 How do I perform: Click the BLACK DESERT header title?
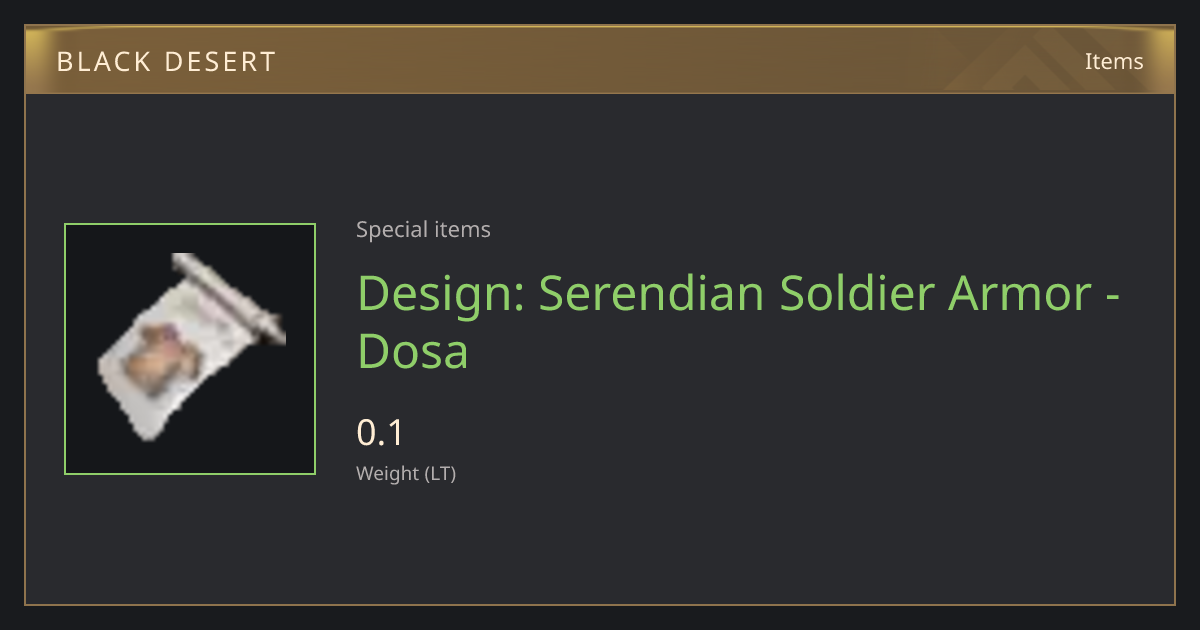pos(166,62)
